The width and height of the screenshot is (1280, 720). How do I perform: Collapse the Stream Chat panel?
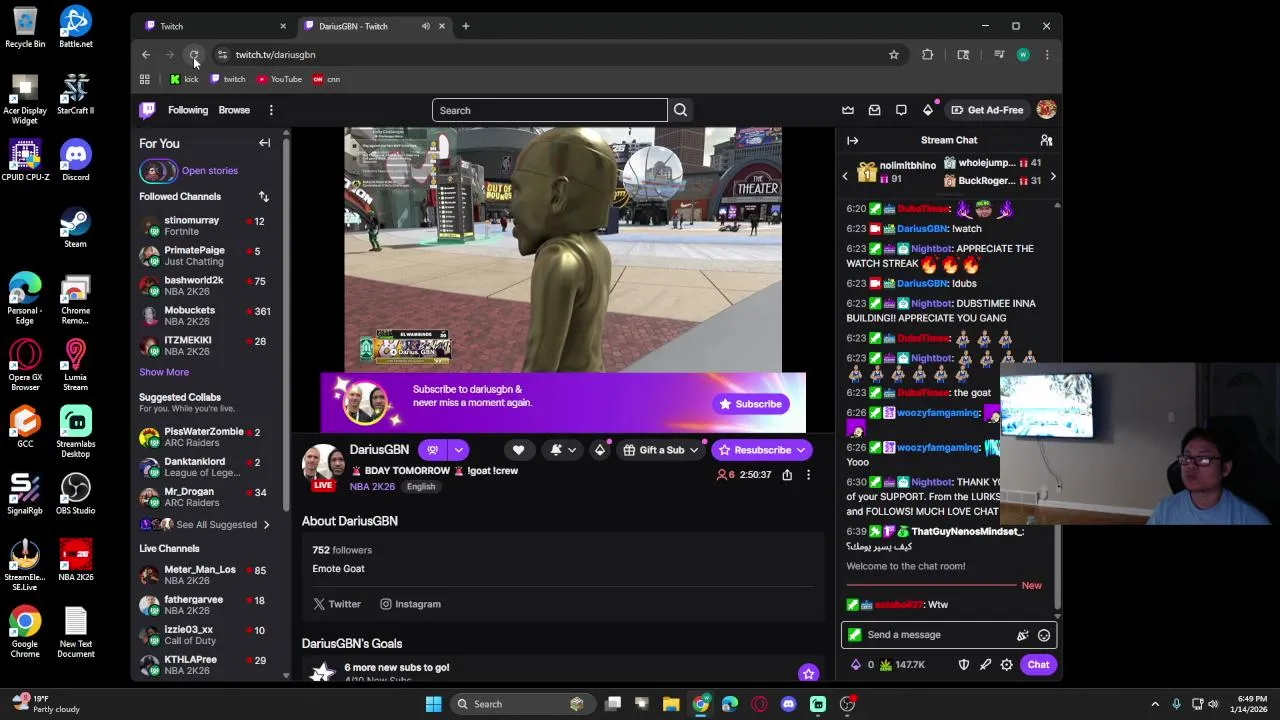coord(852,140)
